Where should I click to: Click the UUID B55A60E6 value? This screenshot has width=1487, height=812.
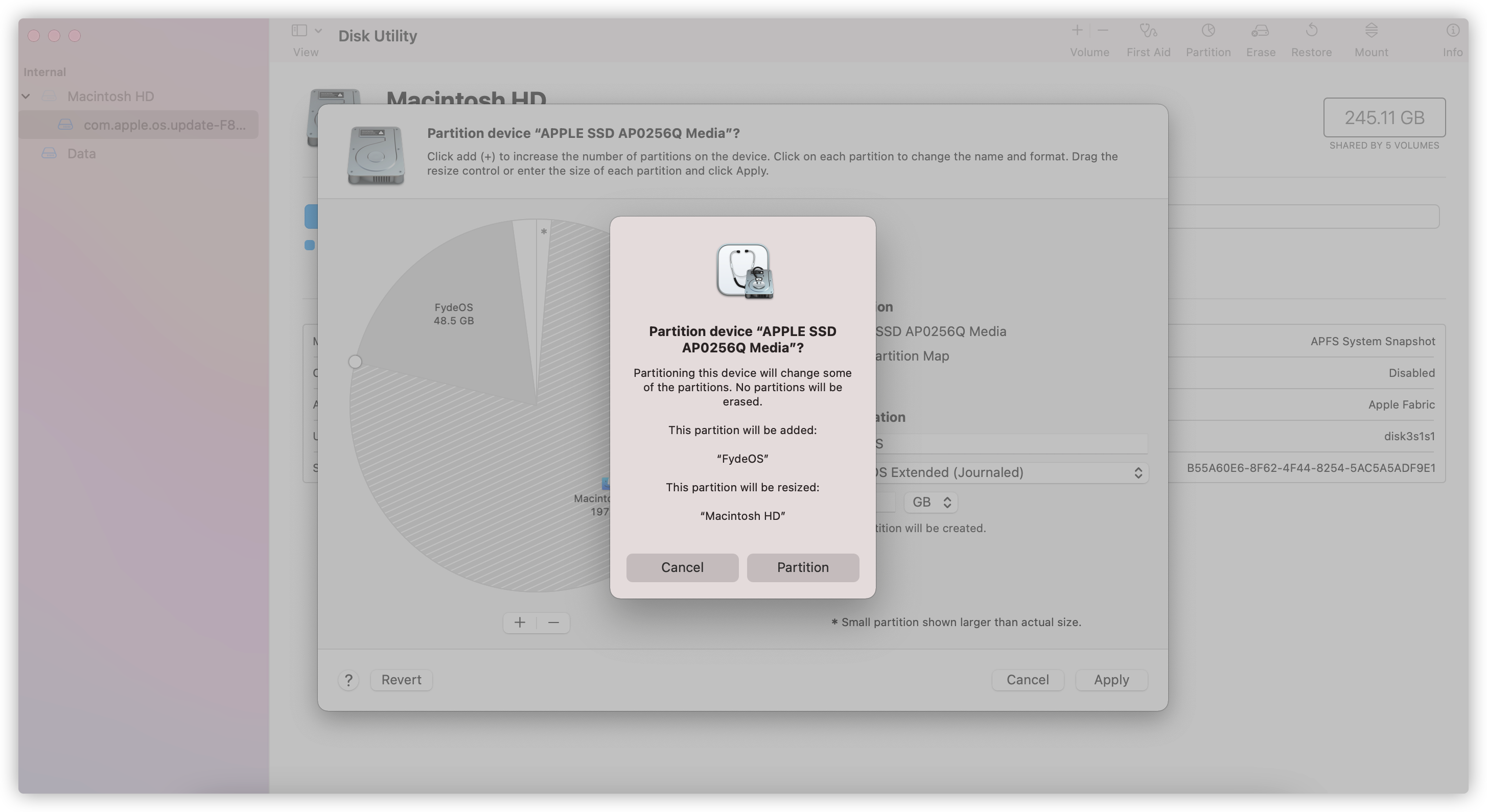tap(1311, 468)
